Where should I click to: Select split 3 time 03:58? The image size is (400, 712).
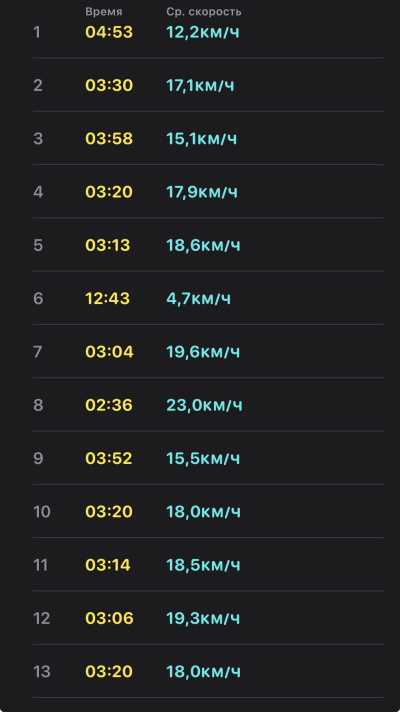[109, 138]
